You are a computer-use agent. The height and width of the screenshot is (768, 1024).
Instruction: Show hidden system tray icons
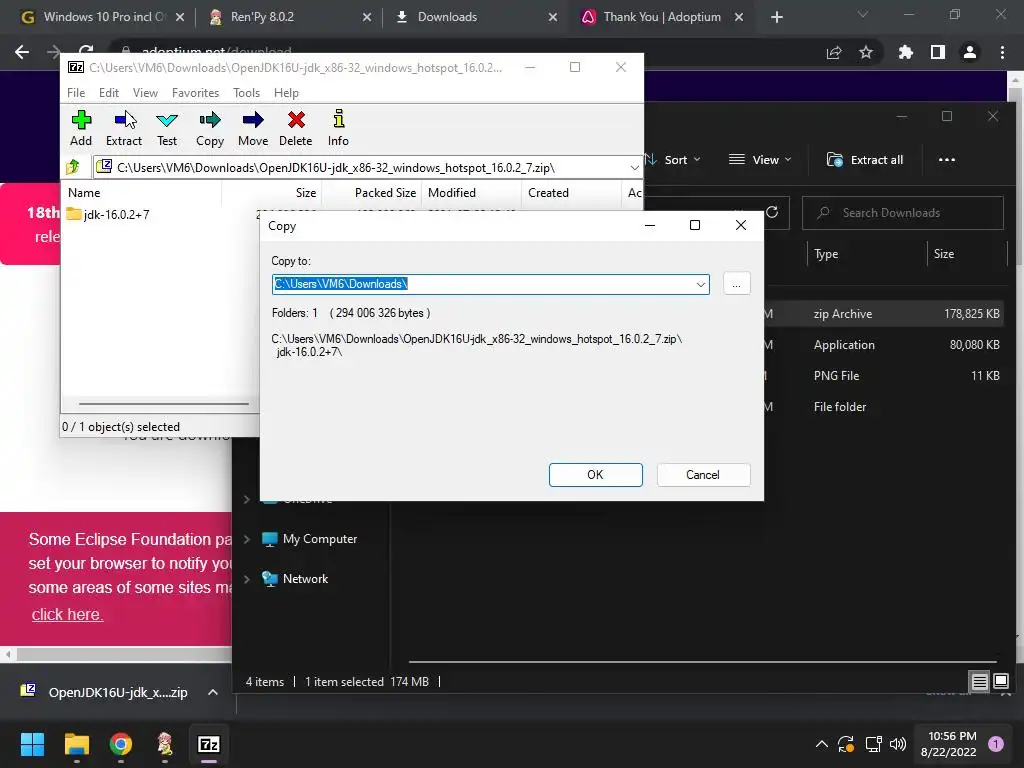[822, 744]
